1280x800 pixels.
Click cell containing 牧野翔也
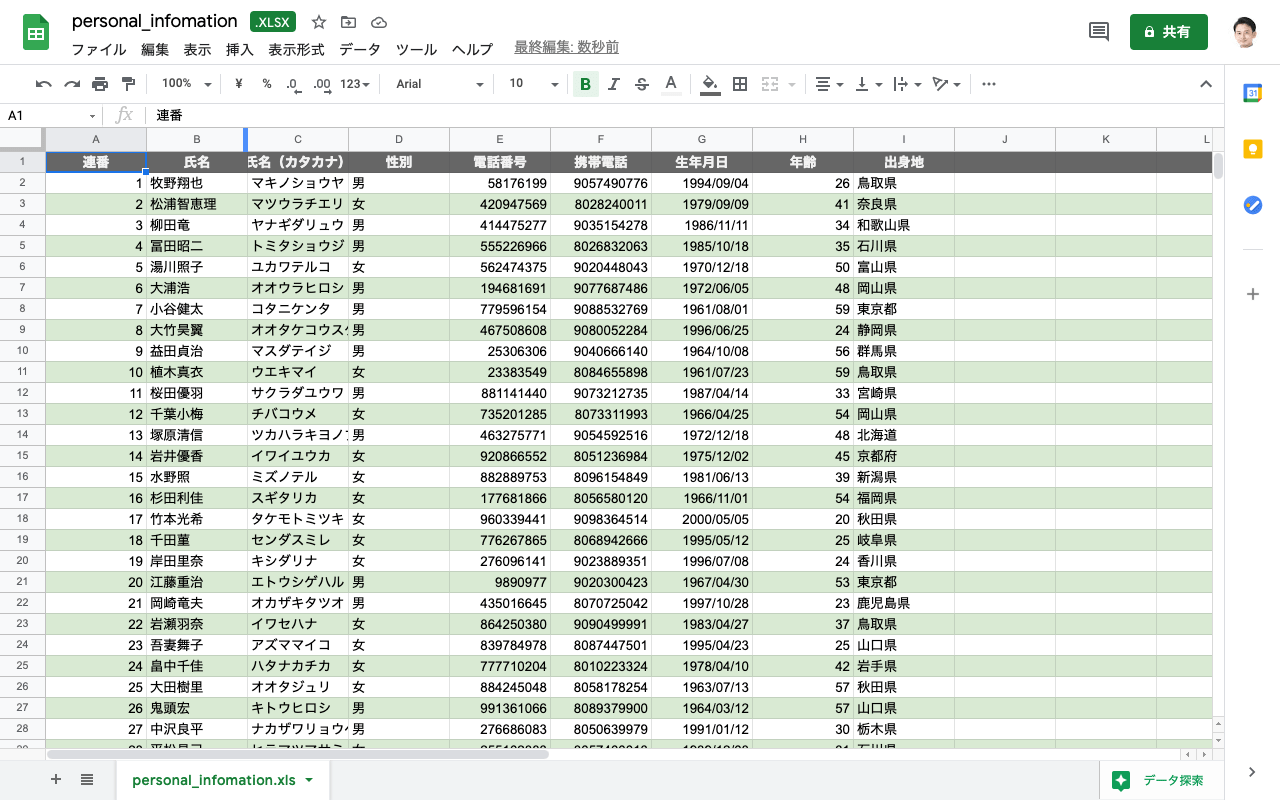point(197,183)
